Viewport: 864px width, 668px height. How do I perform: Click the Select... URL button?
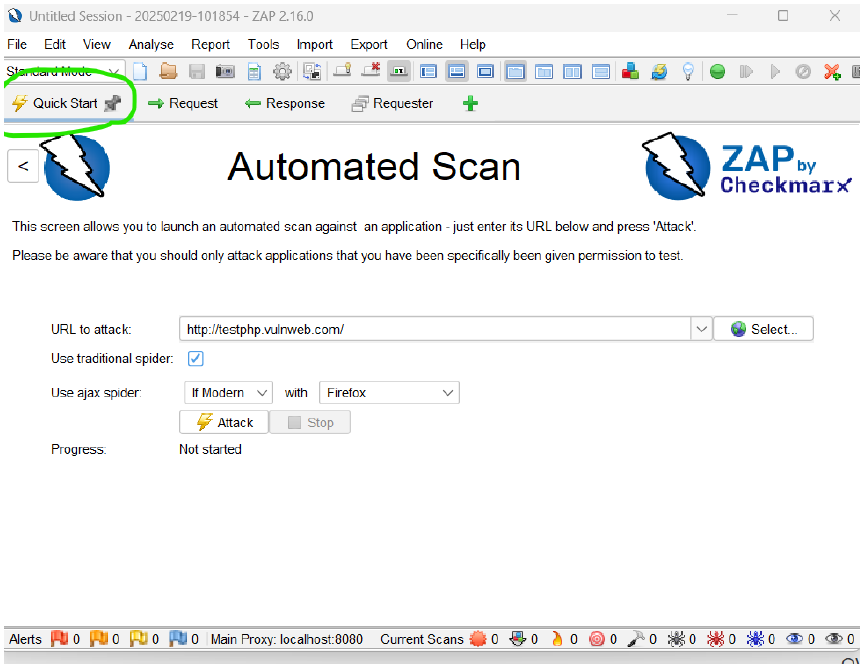(x=764, y=329)
